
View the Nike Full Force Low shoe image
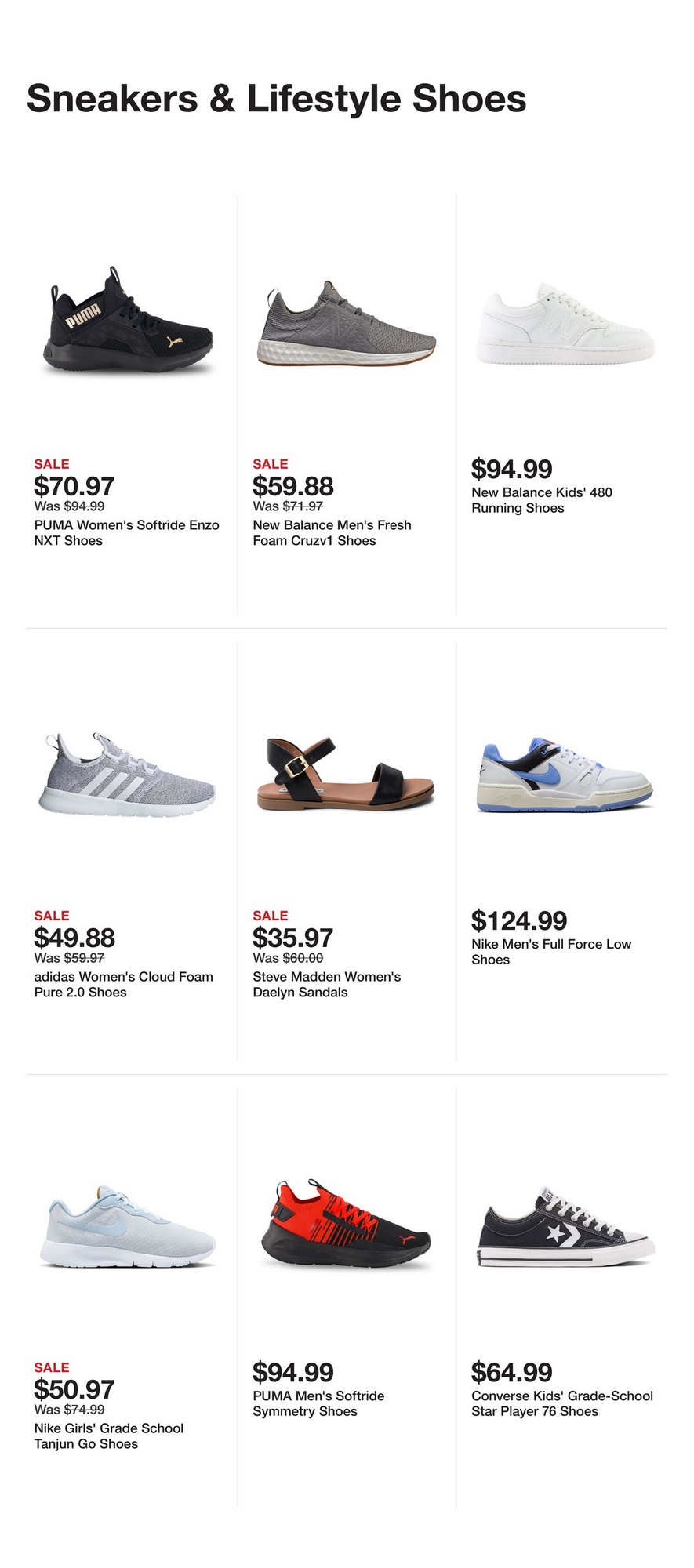[x=565, y=775]
